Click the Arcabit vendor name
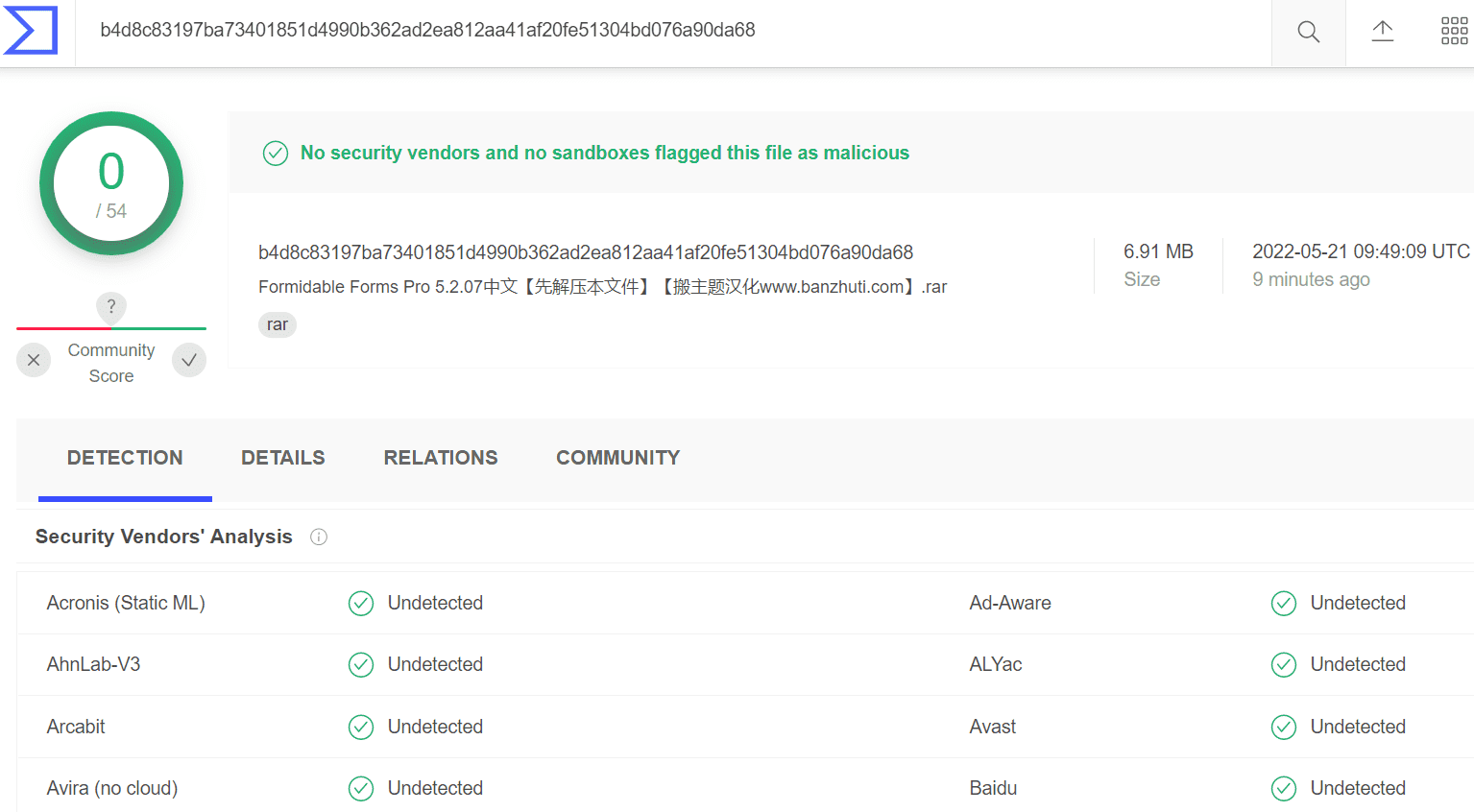The image size is (1474, 812). pyautogui.click(x=76, y=727)
